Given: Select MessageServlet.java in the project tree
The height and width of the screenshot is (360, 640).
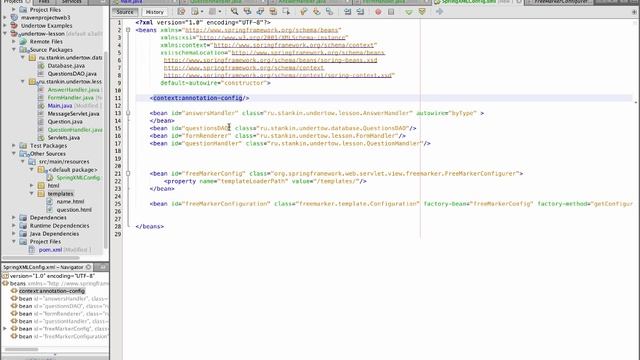Looking at the screenshot, I should (73, 113).
